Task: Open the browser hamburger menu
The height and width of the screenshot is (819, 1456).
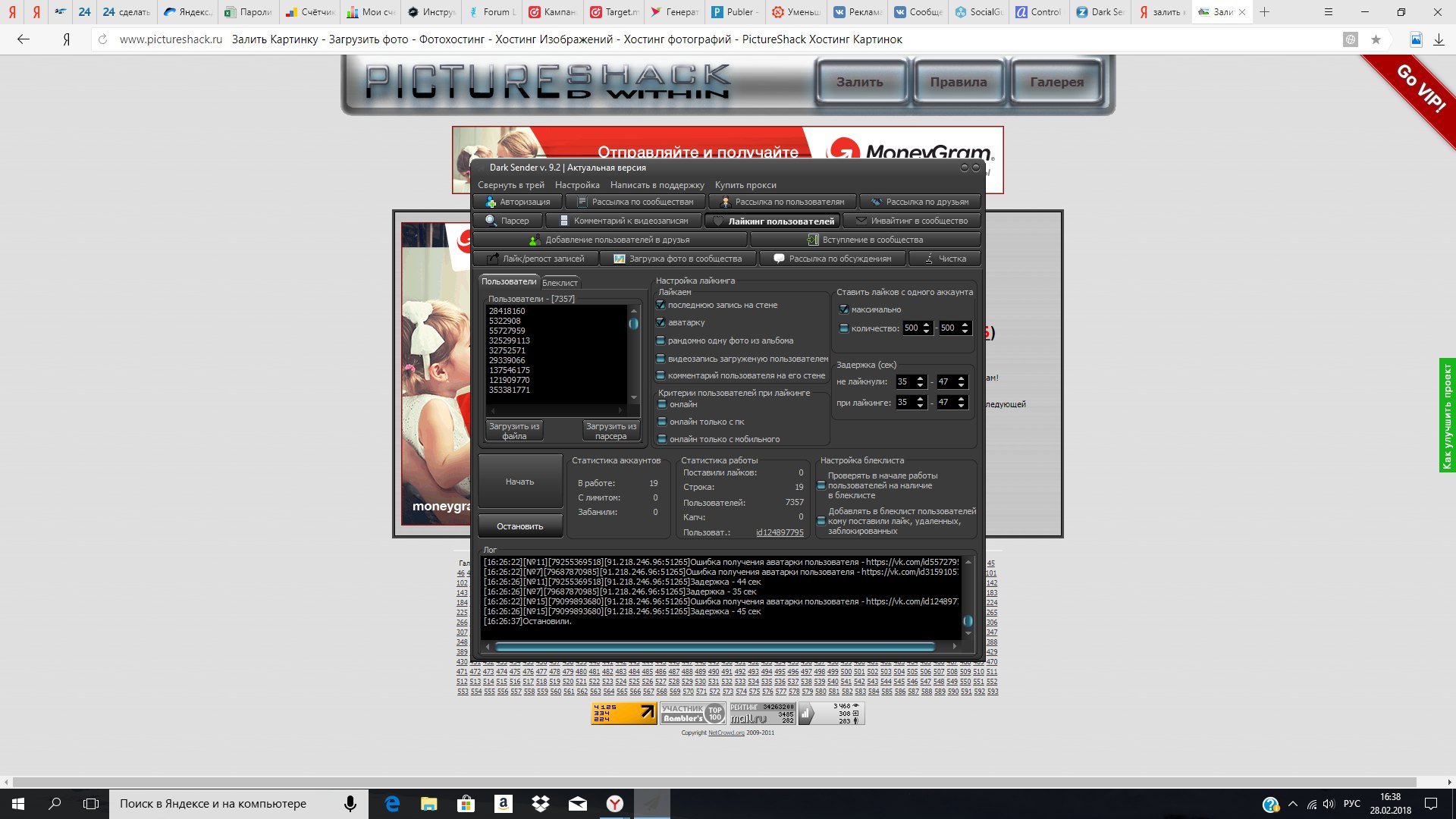Action: pyautogui.click(x=1329, y=12)
